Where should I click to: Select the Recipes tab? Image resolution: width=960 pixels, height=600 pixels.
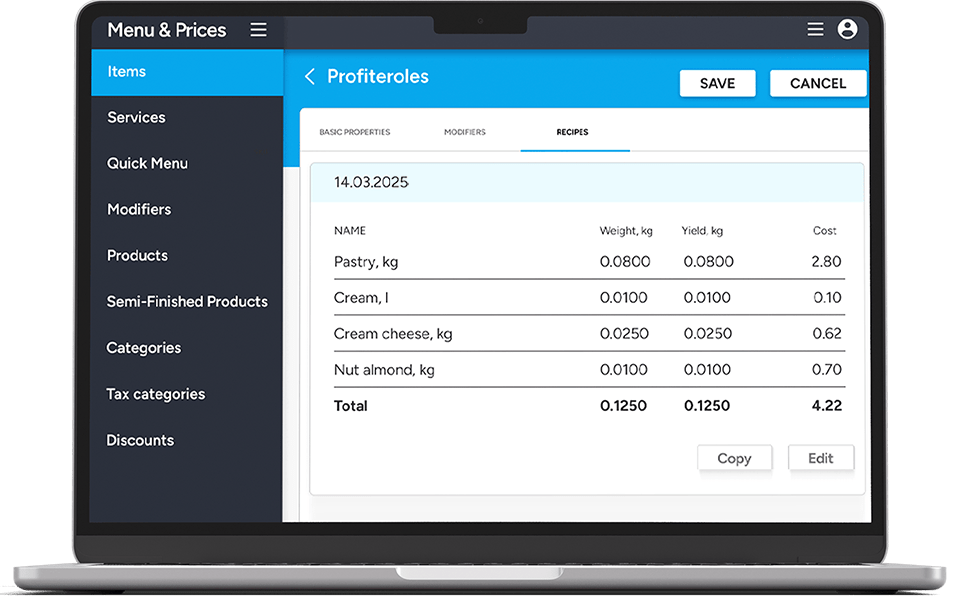click(x=574, y=131)
